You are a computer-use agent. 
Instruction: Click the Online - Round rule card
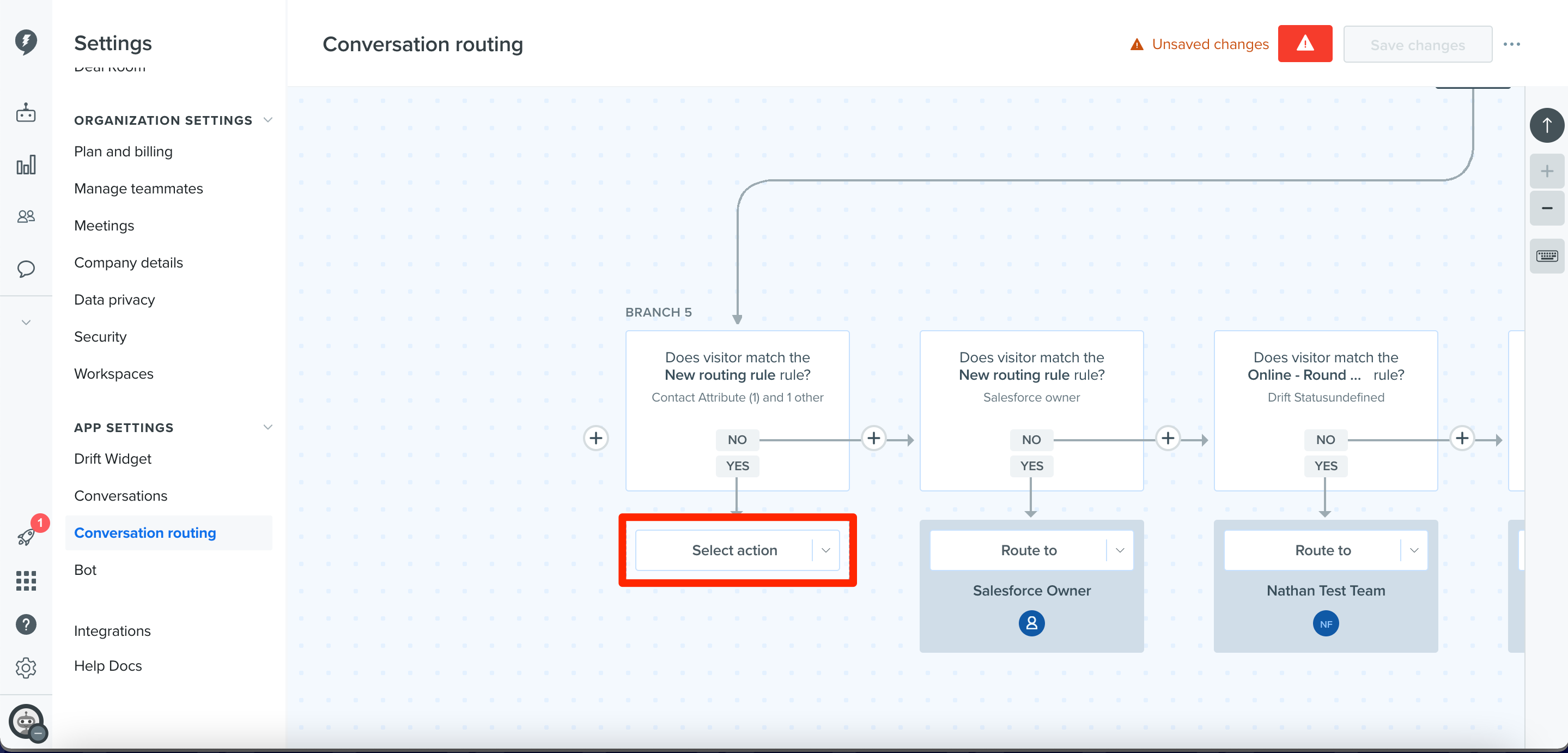point(1325,411)
